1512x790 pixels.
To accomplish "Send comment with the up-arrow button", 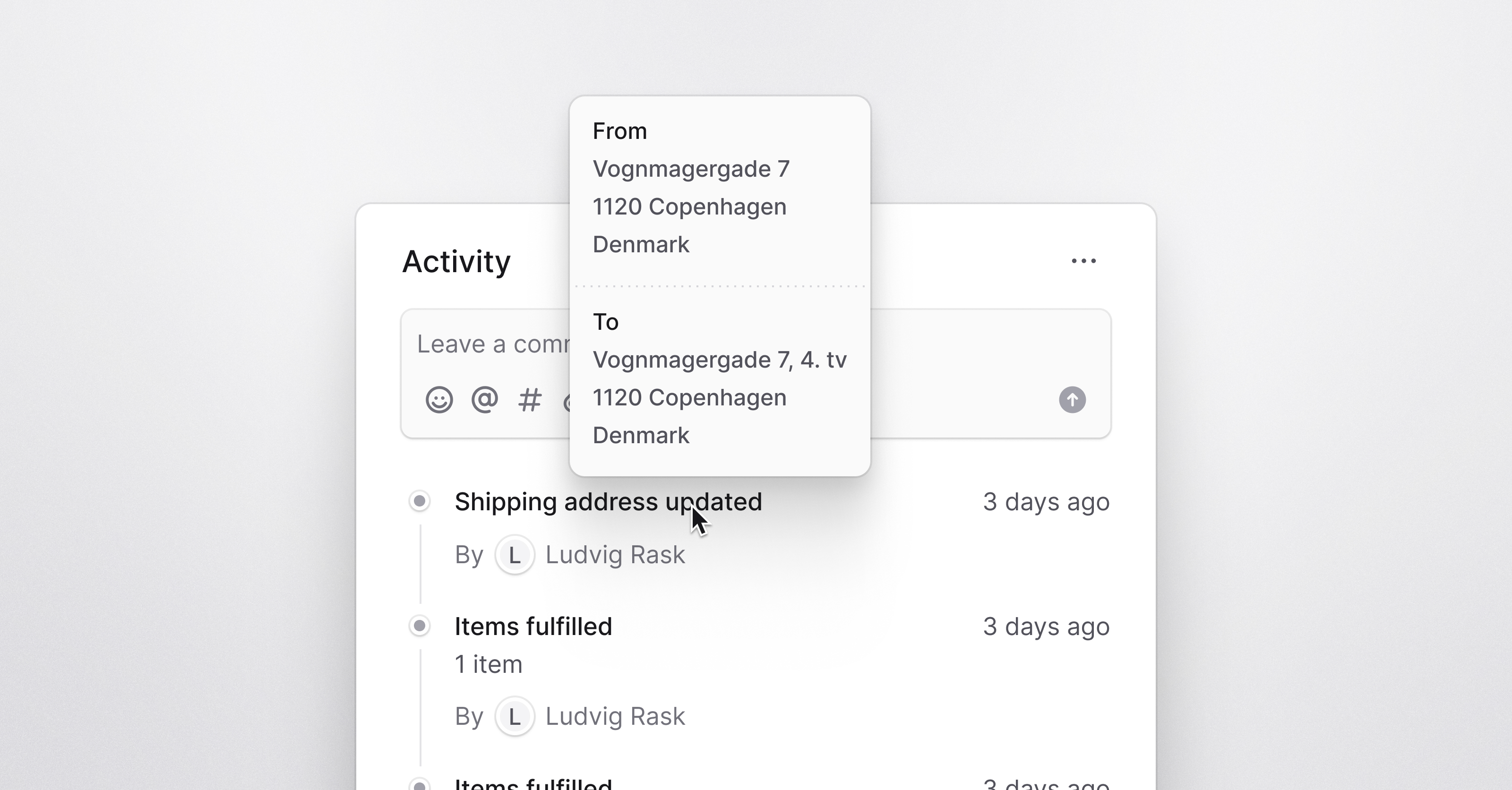I will [x=1073, y=400].
